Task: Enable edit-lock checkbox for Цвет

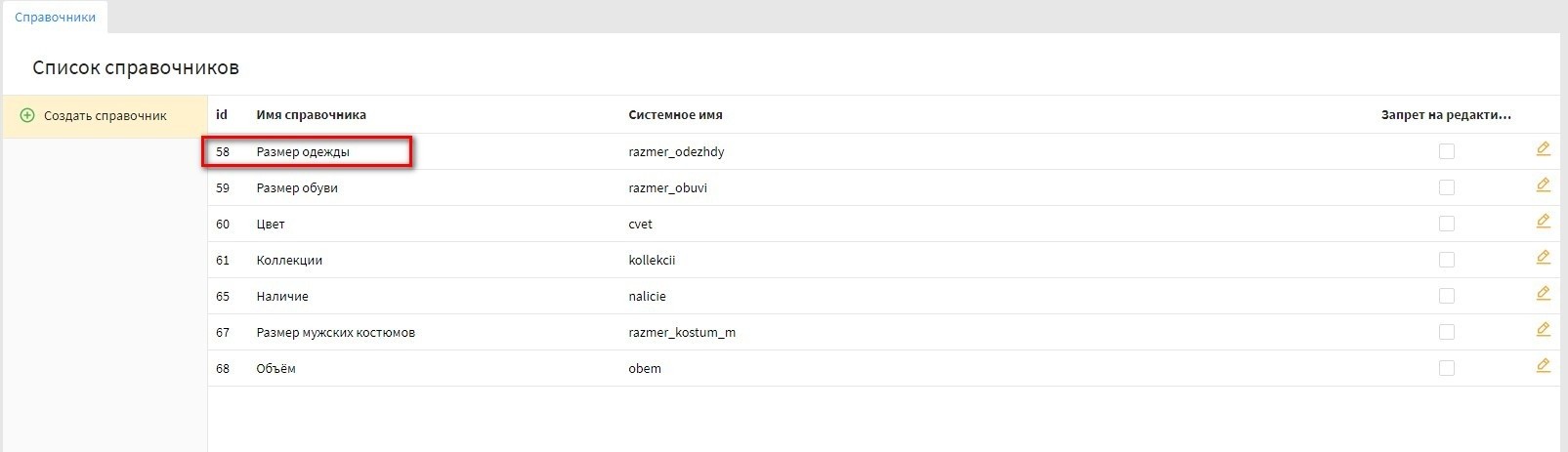Action: 1446,224
